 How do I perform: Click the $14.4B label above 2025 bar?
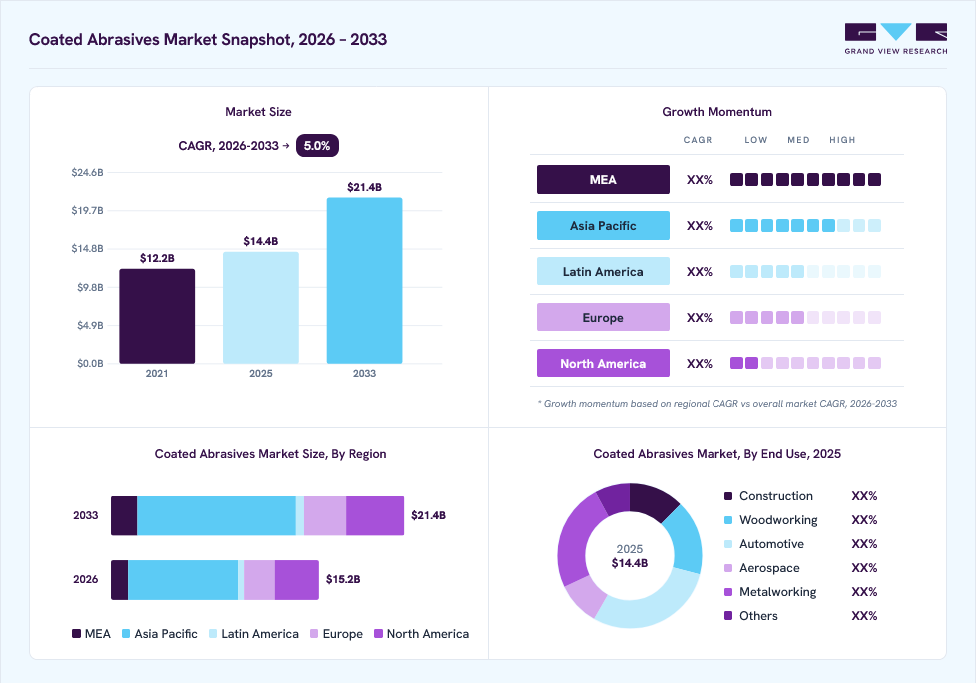point(261,241)
